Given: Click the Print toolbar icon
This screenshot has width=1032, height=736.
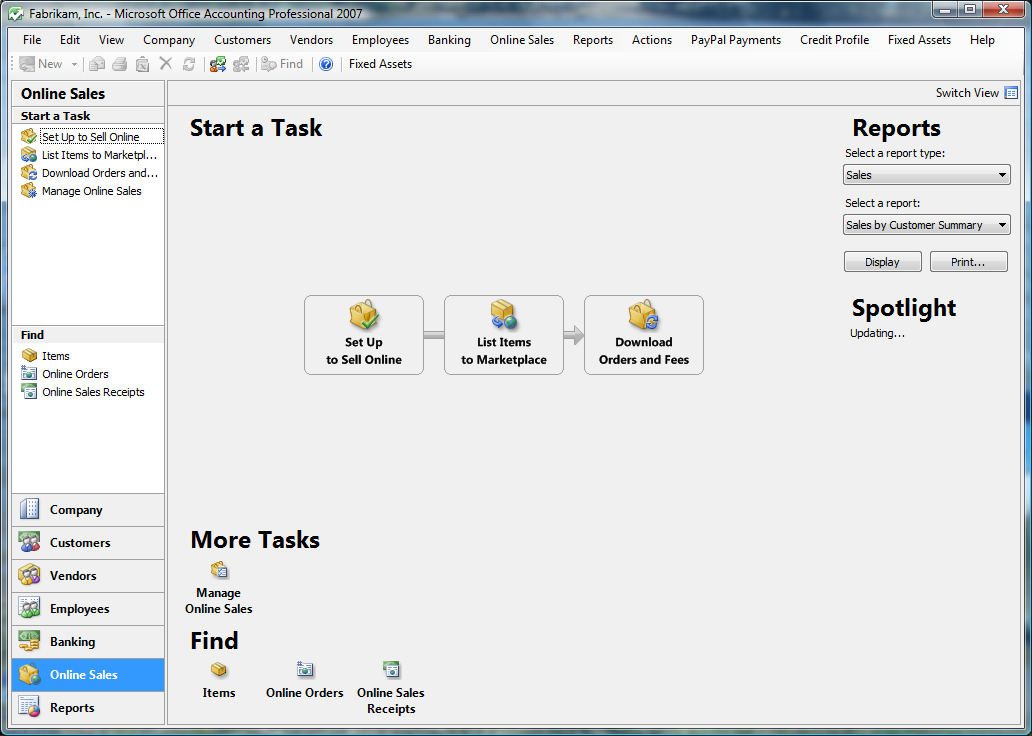Looking at the screenshot, I should (x=120, y=64).
